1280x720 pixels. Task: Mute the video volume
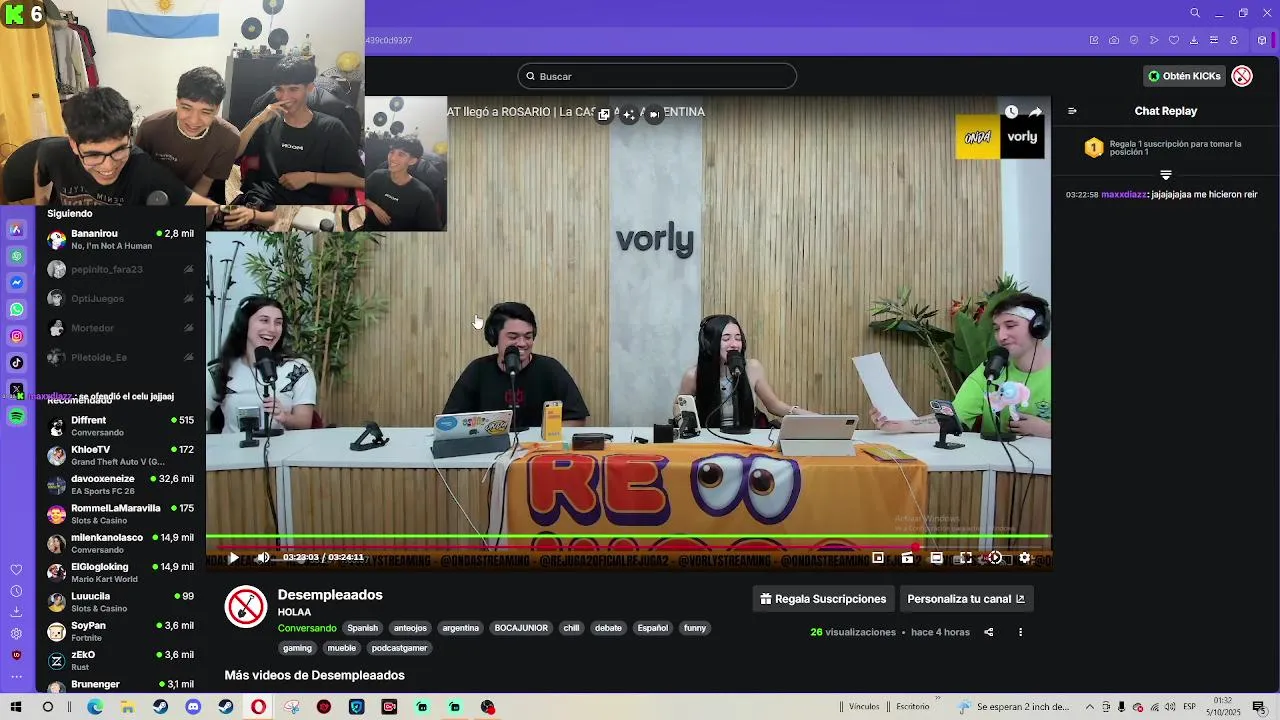(263, 558)
